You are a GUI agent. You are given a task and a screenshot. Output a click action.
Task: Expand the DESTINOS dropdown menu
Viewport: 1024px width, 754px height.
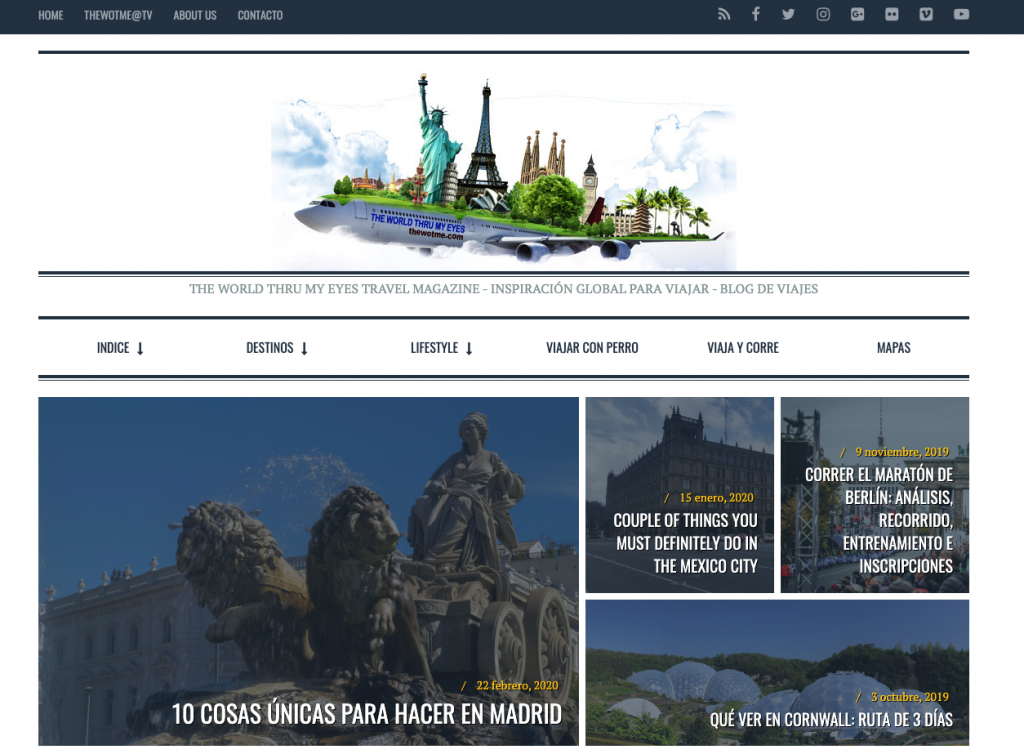277,348
